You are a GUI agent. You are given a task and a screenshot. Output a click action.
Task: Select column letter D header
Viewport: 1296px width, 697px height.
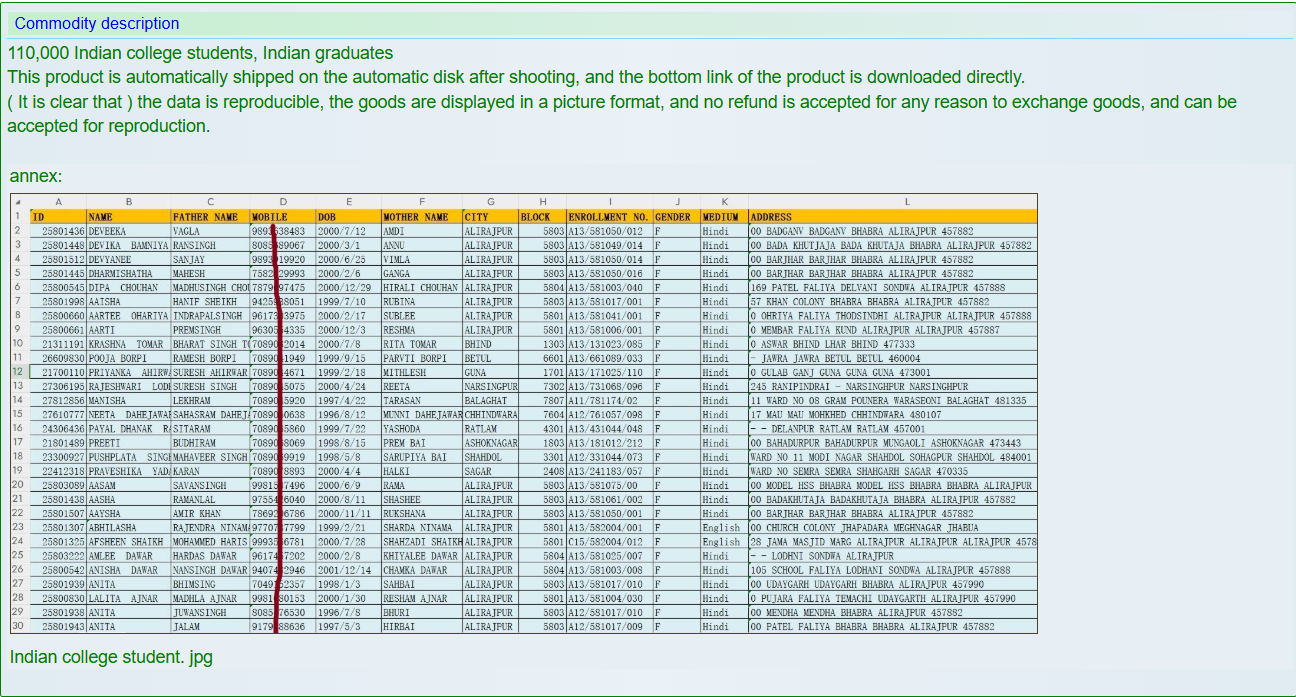point(282,202)
